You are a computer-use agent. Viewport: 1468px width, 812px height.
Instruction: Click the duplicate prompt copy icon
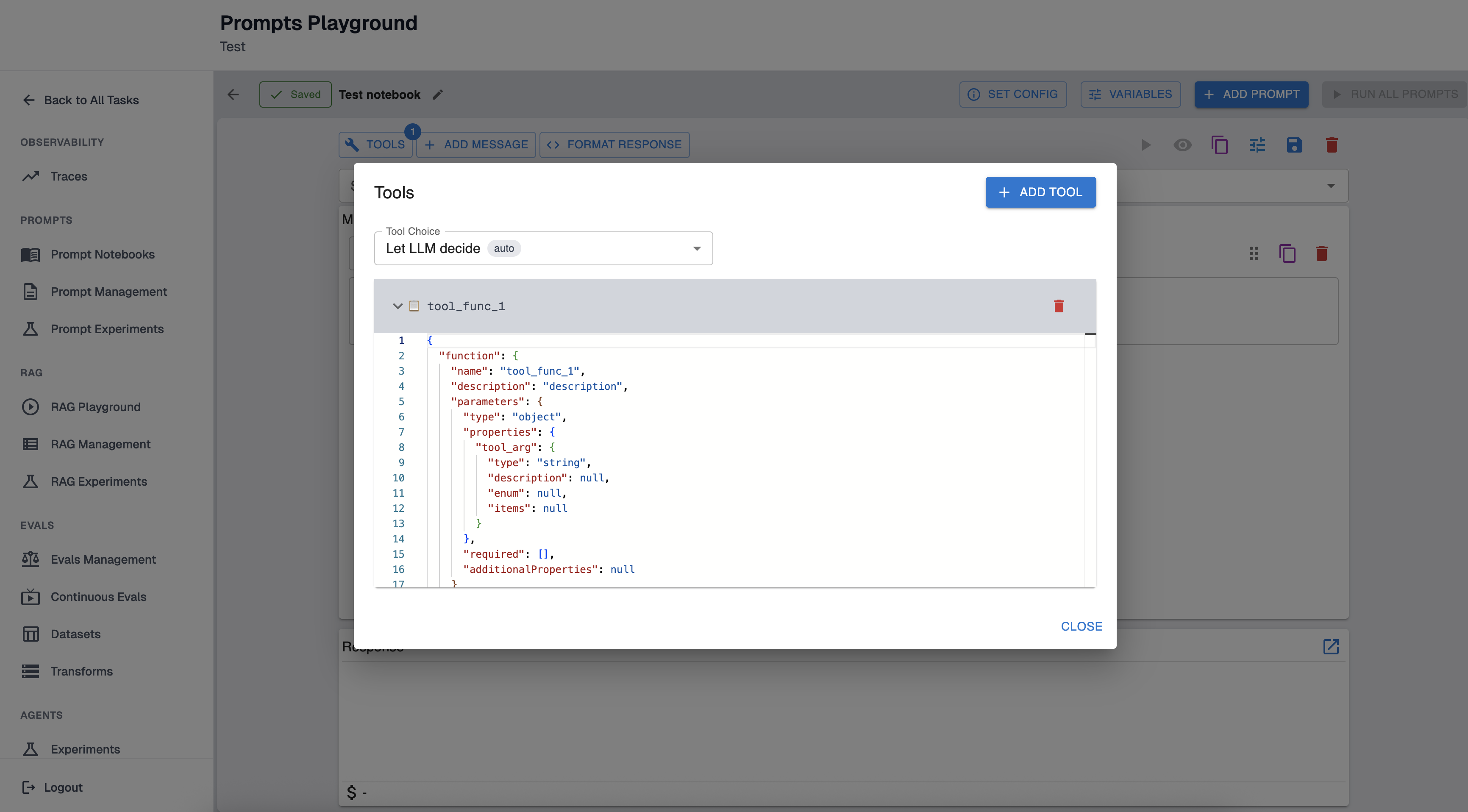[1219, 145]
